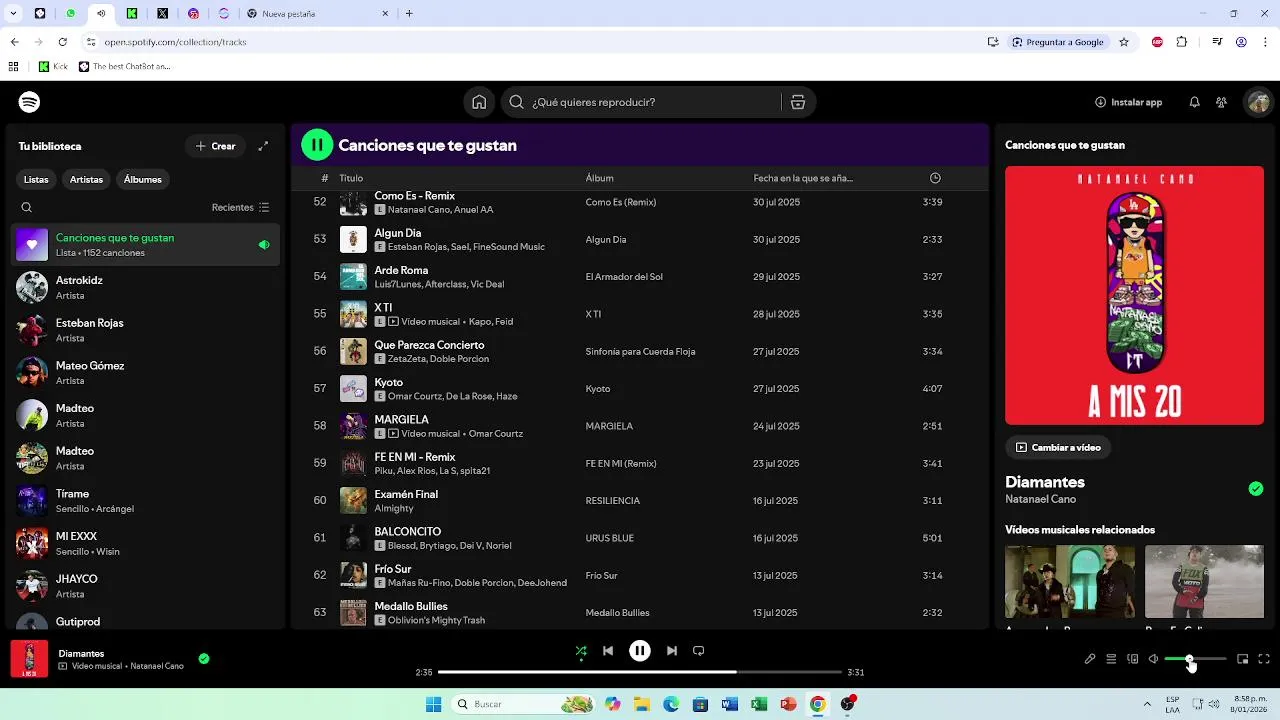This screenshot has height=720, width=1280.
Task: Open RESILIENCIA album link
Action: (613, 501)
